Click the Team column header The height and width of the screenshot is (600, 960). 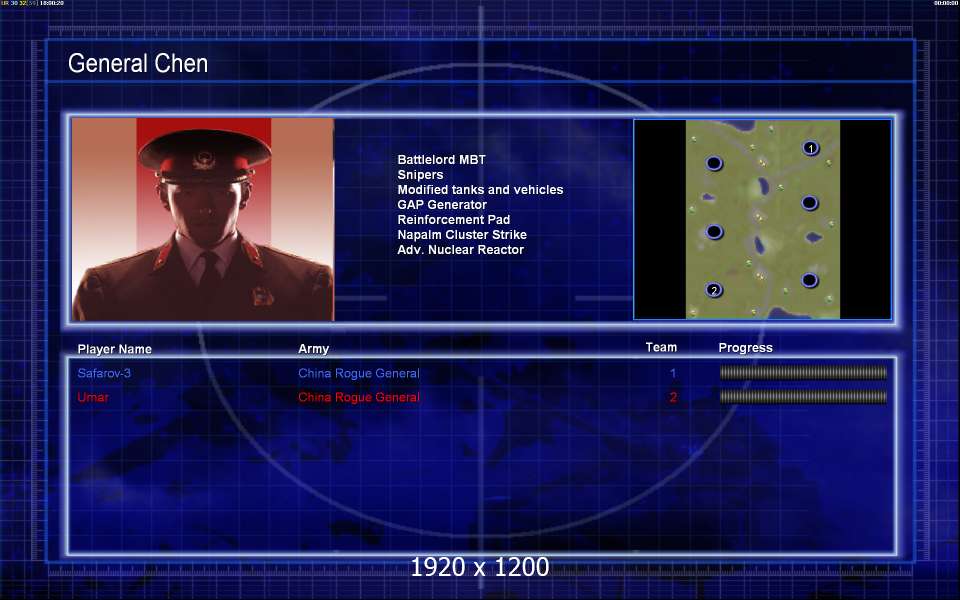661,348
